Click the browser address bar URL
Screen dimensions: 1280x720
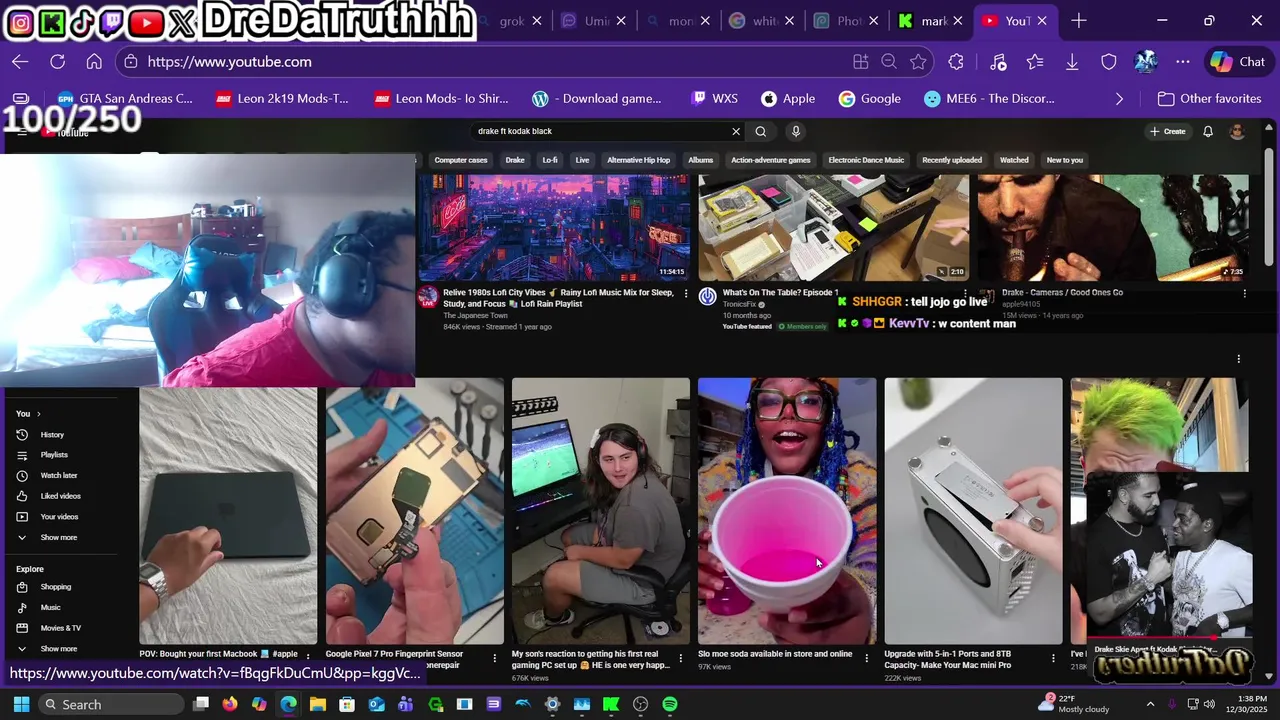click(230, 62)
